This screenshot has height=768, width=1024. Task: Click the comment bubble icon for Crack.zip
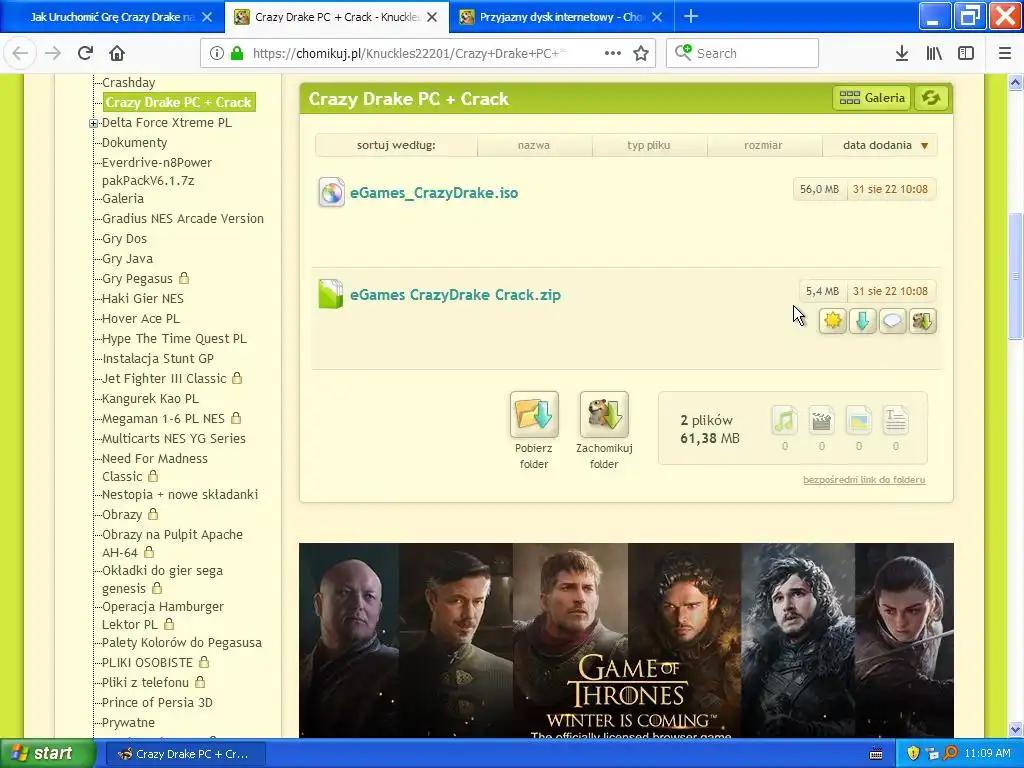893,321
